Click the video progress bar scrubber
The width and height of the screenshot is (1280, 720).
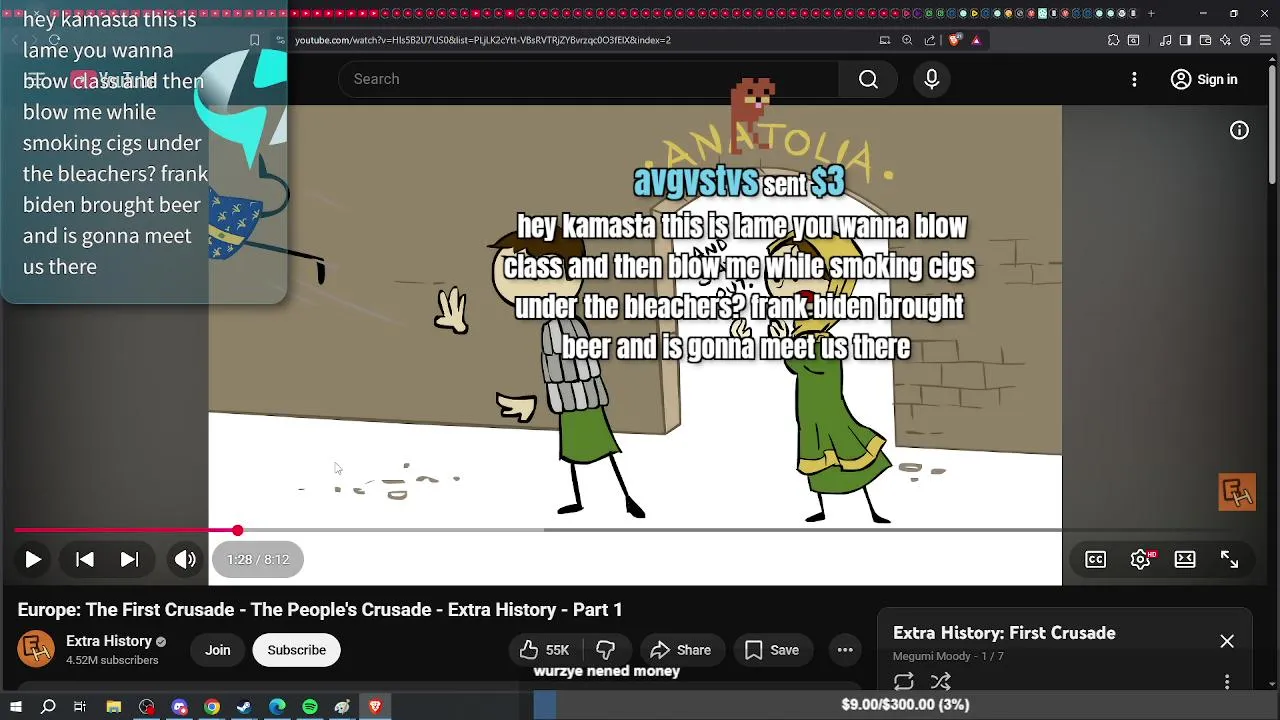click(237, 530)
